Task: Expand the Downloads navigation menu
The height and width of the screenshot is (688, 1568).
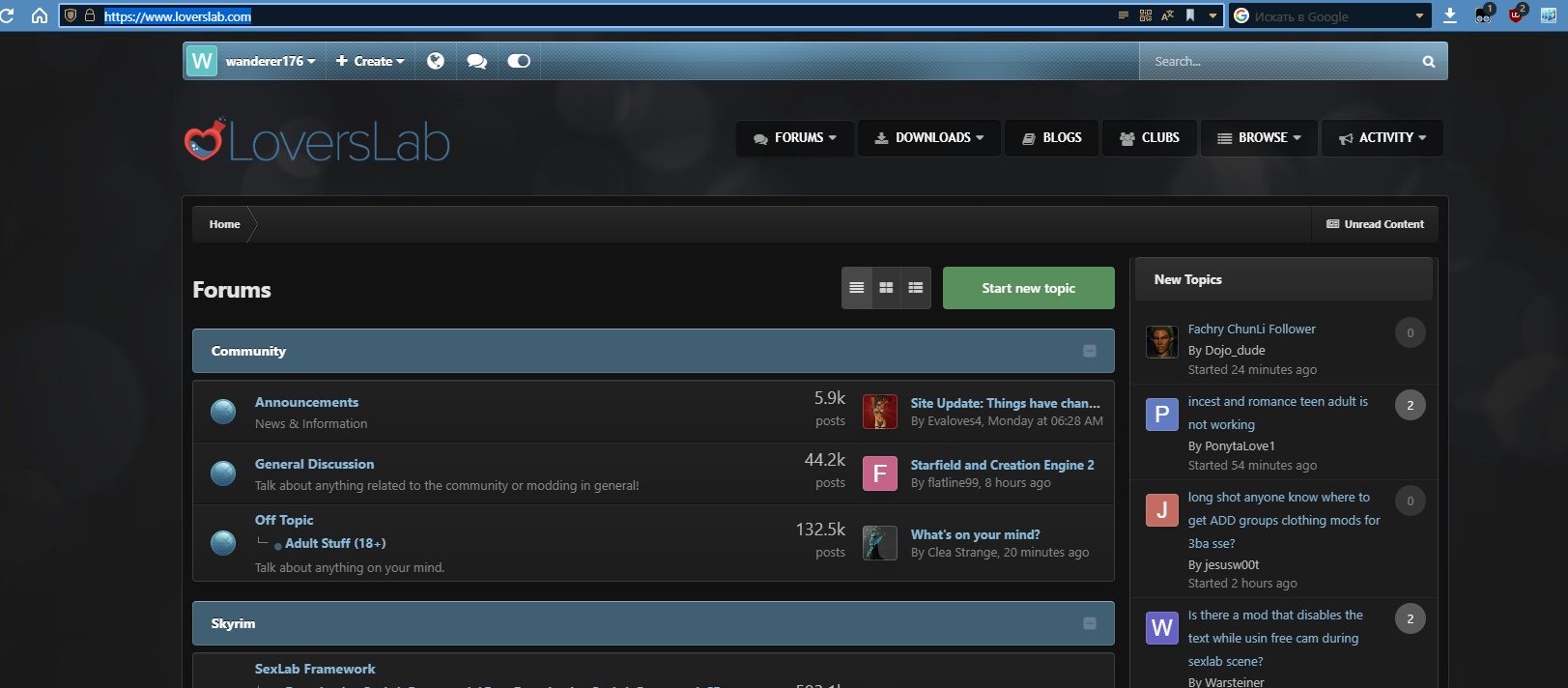Action: coord(929,137)
